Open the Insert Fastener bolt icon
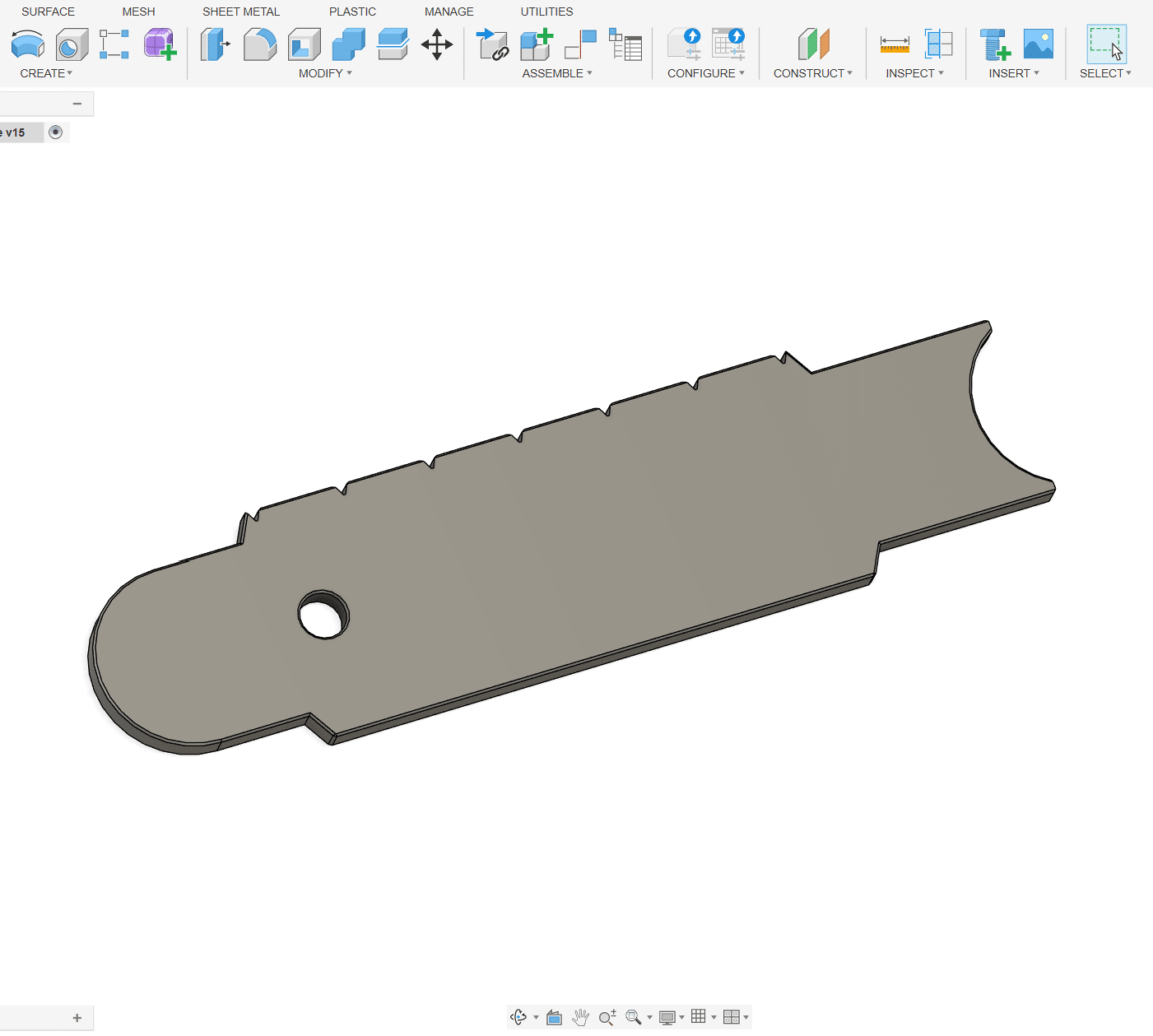Image resolution: width=1153 pixels, height=1036 pixels. pyautogui.click(x=994, y=44)
